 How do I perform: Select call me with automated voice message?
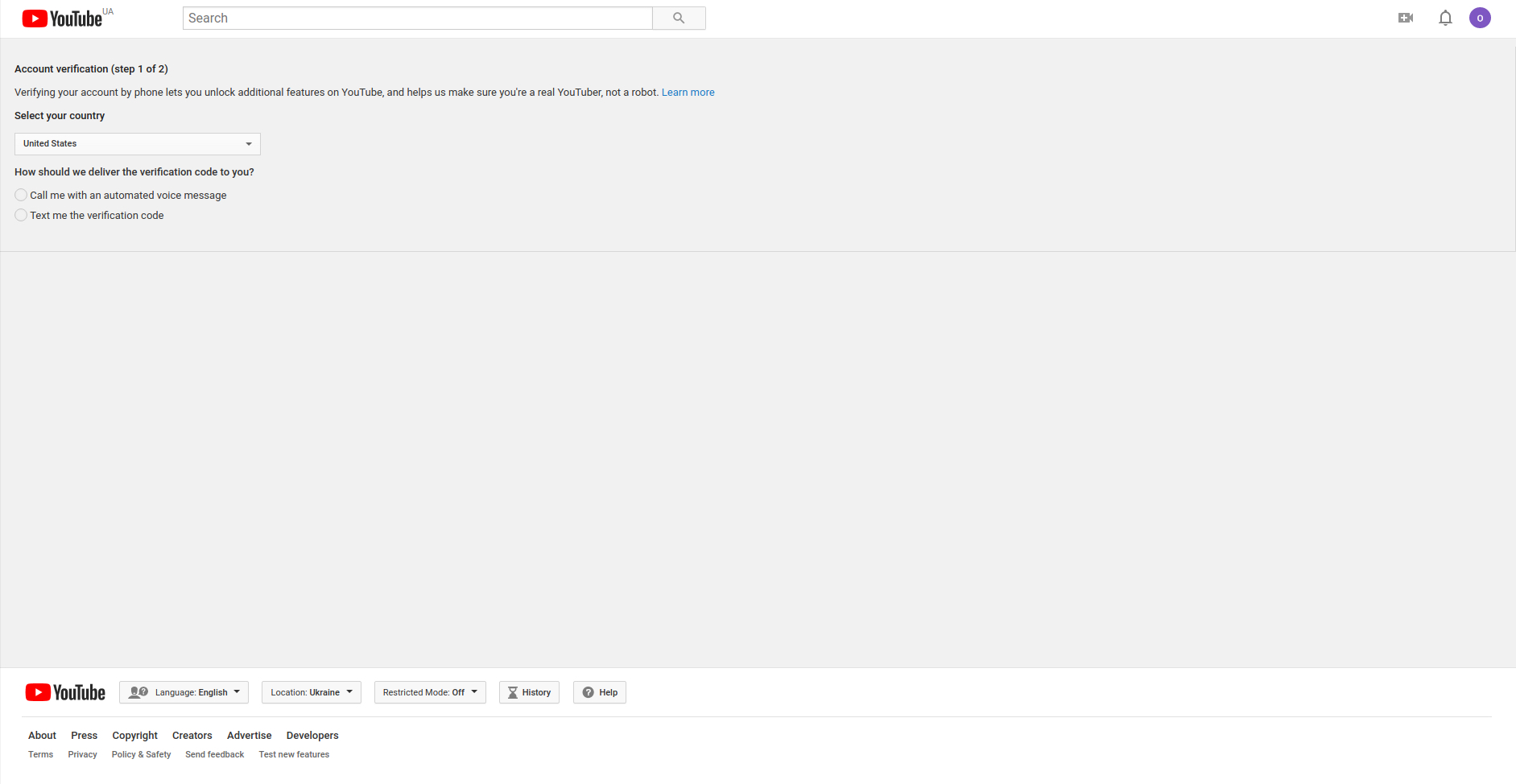[x=21, y=195]
